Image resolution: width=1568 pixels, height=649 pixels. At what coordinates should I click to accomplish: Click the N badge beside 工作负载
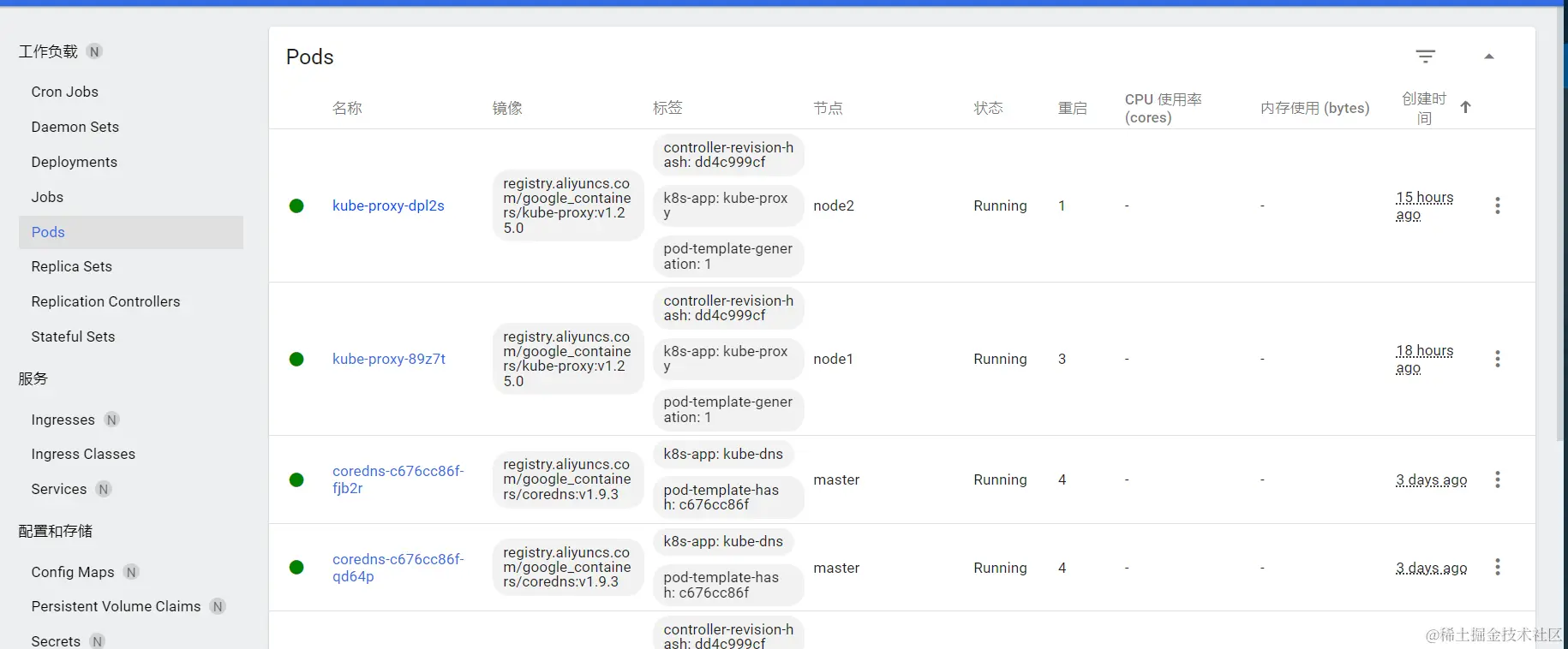pos(94,51)
